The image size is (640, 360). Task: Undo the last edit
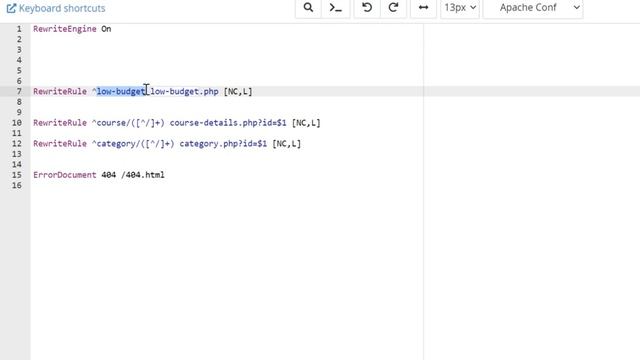pyautogui.click(x=367, y=8)
